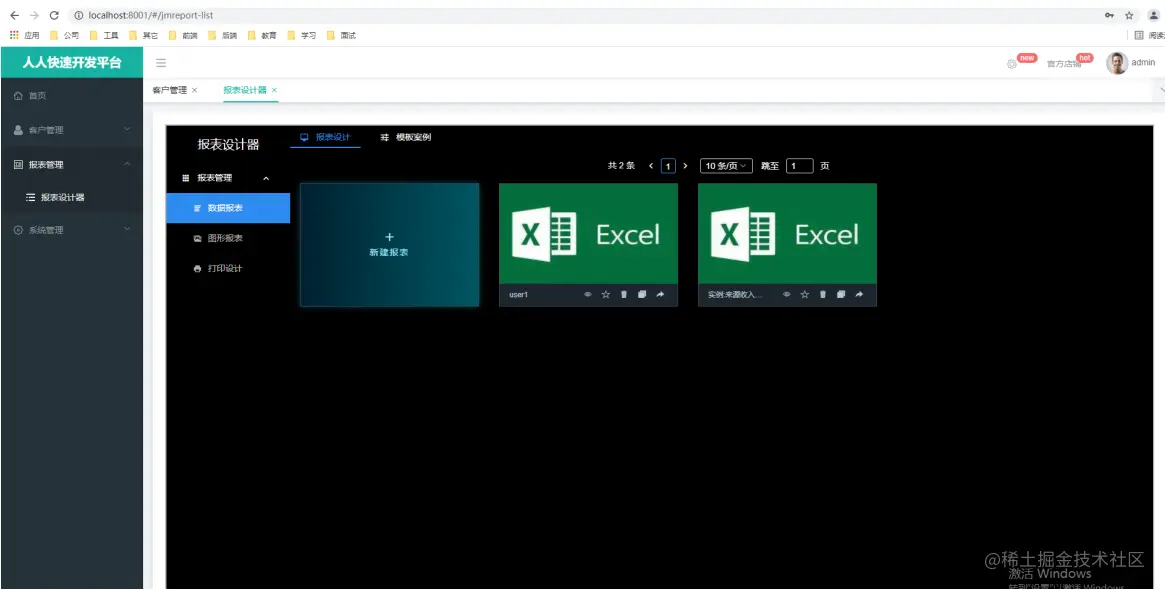Preview the 实例:来源收入 report with eye icon

pos(787,295)
